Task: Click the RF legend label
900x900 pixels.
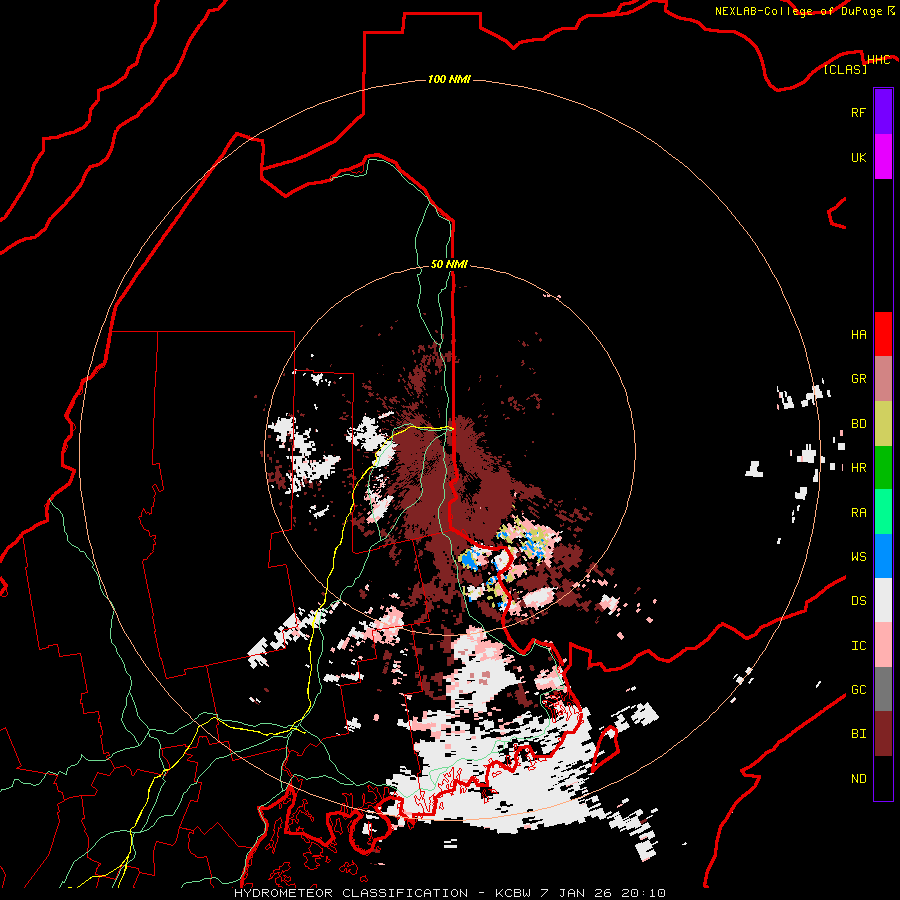Action: tap(858, 112)
